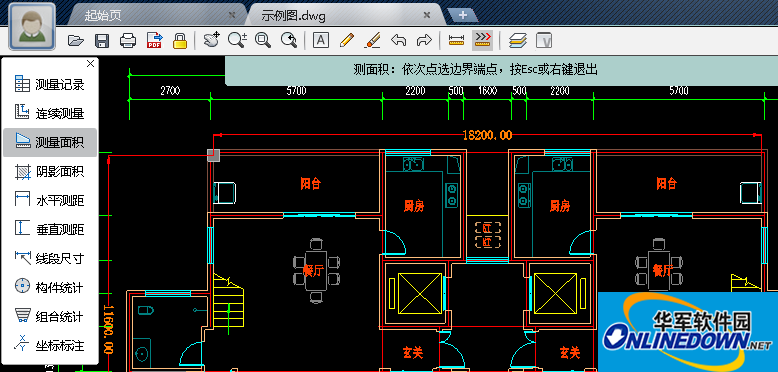This screenshot has width=778, height=372.
Task: Click the right 玄关 label
Action: [x=570, y=353]
